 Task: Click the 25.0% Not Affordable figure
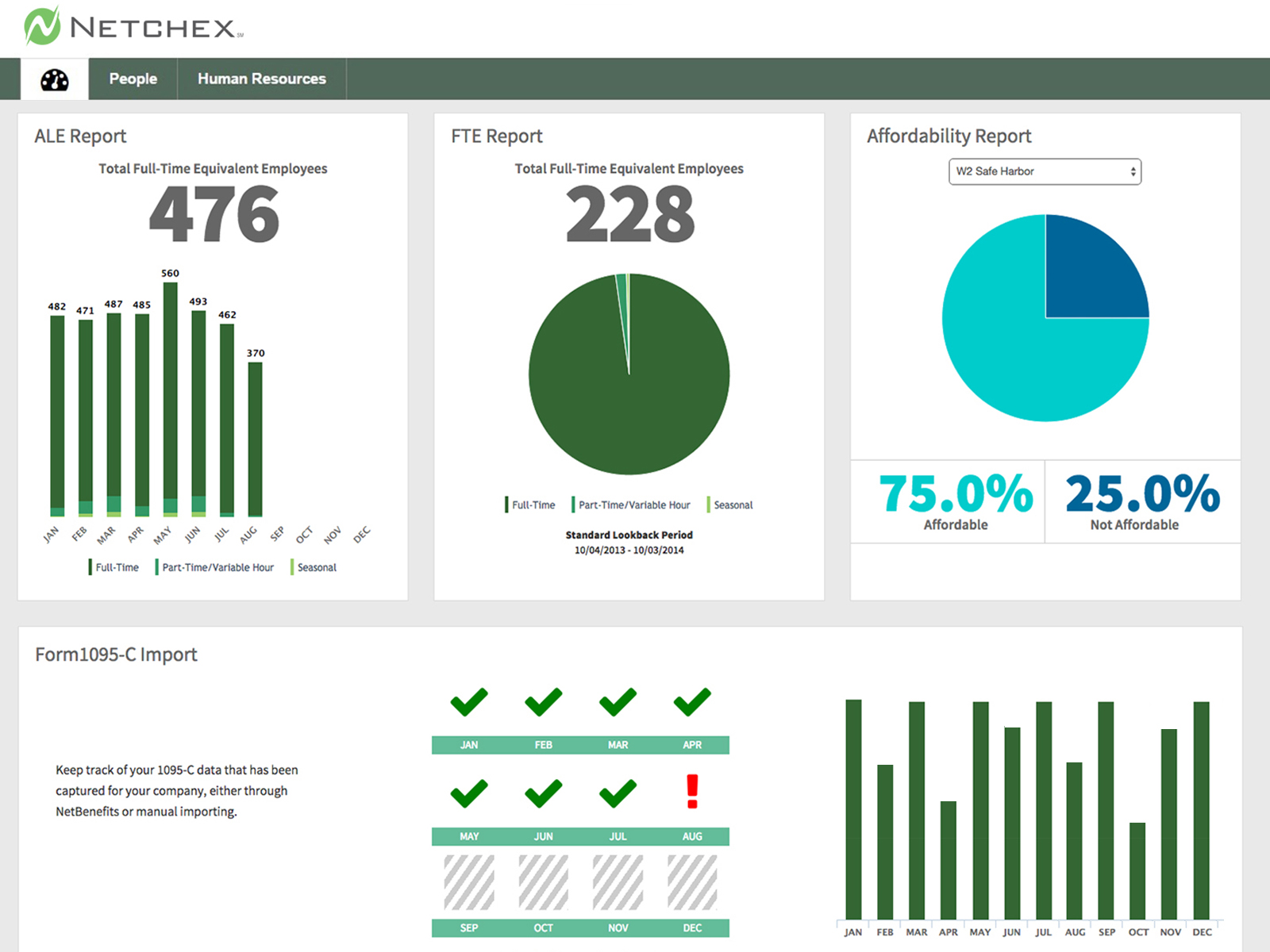pos(1142,495)
